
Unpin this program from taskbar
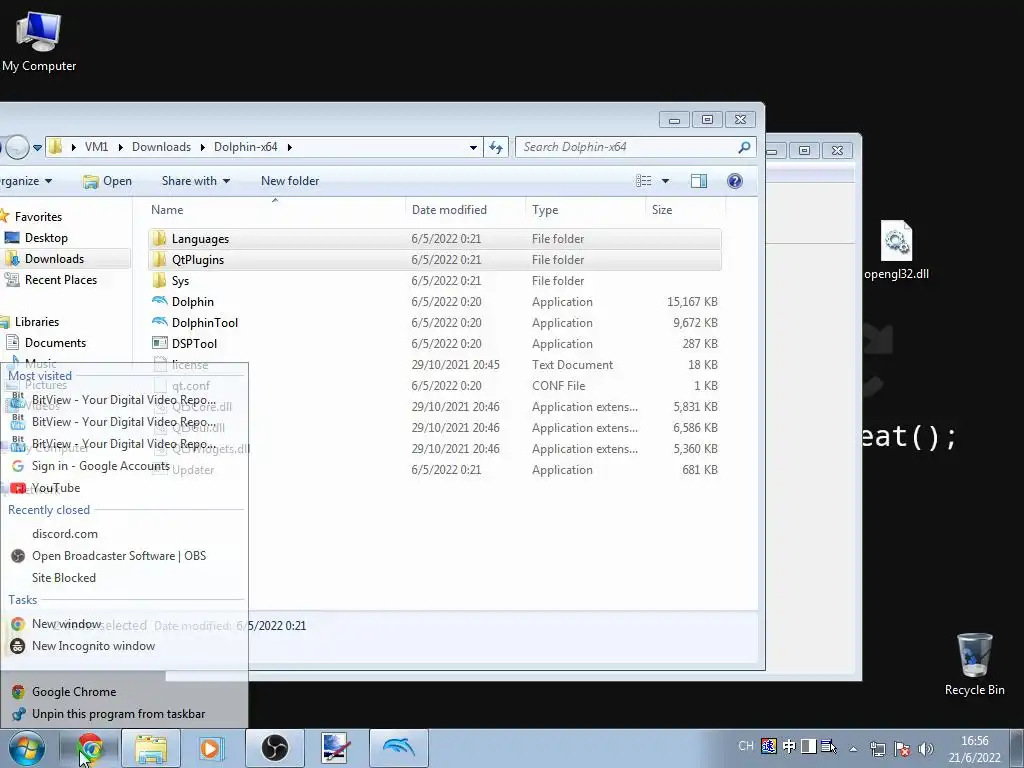pyautogui.click(x=118, y=714)
